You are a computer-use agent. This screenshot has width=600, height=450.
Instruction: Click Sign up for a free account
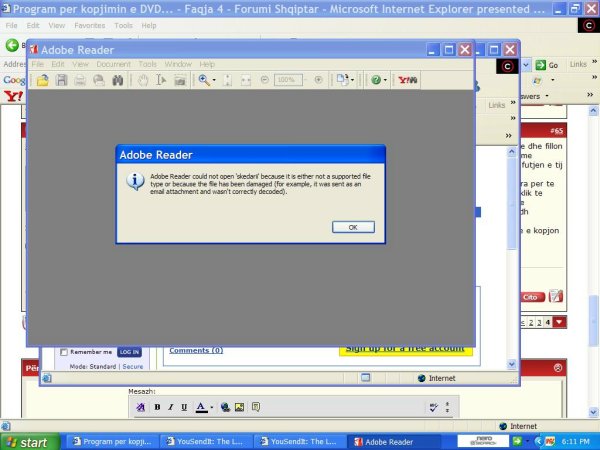[x=405, y=349]
